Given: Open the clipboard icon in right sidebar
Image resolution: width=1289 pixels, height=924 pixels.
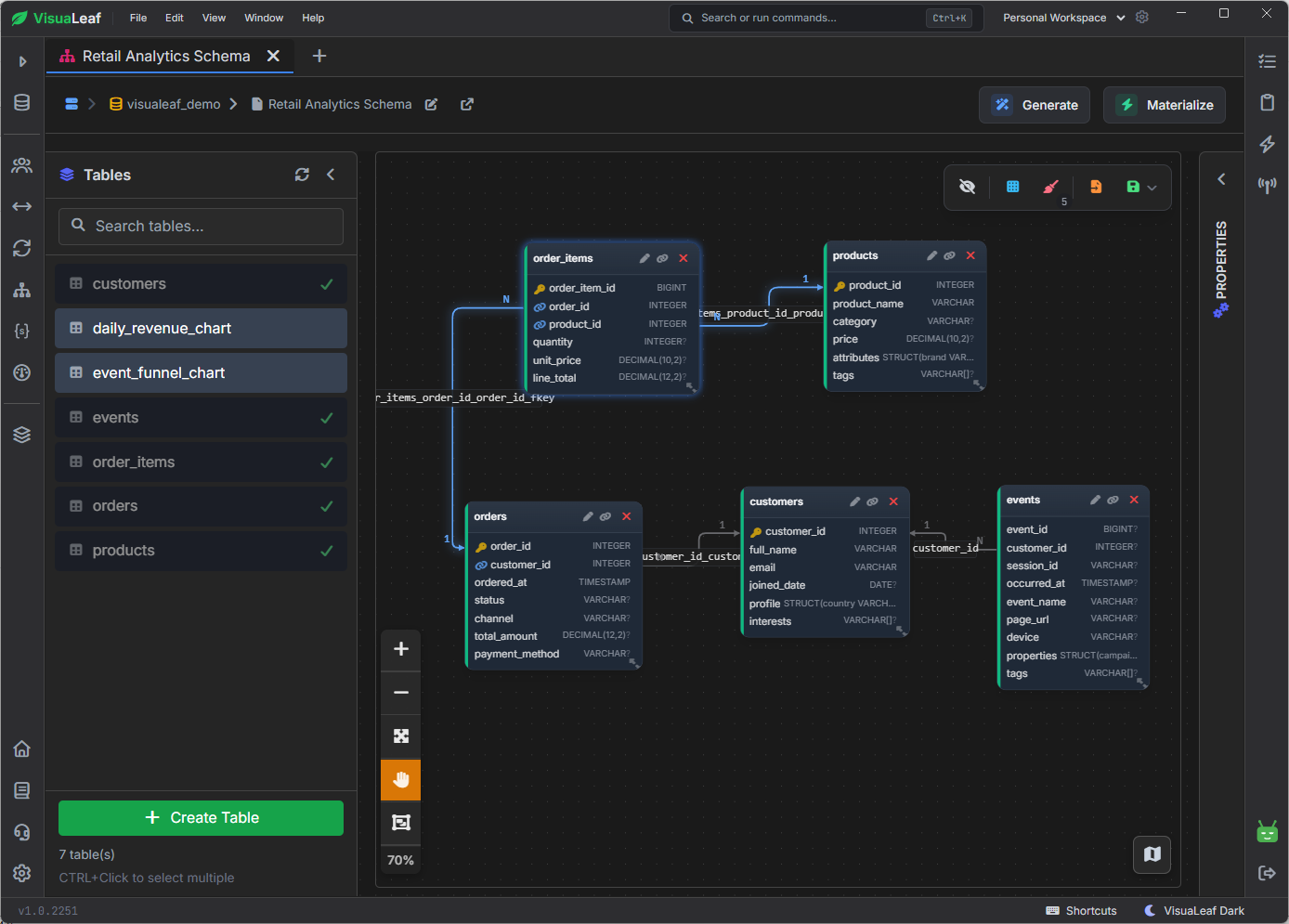Looking at the screenshot, I should tap(1267, 102).
